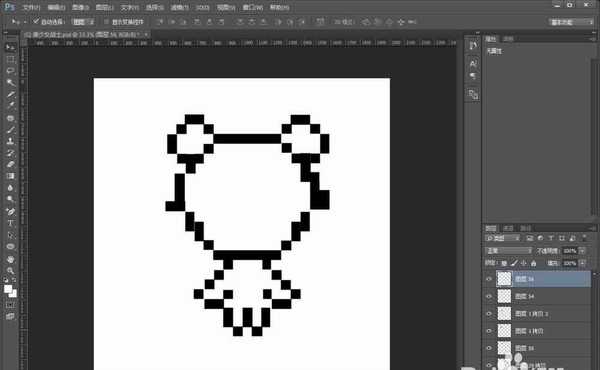Open the layer filter type dropdown
The image size is (600, 370).
pos(503,238)
